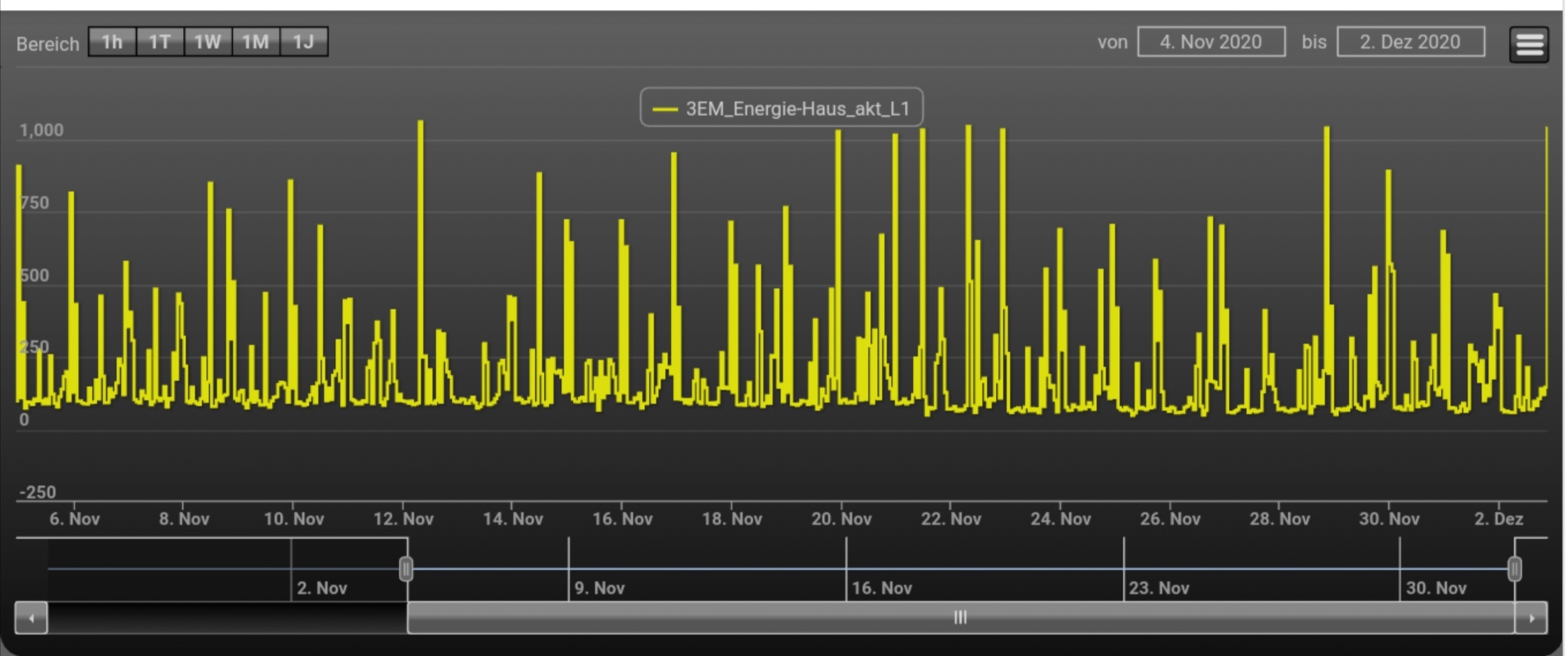
Task: Click the 16. Nov label in navigator
Action: tap(882, 588)
